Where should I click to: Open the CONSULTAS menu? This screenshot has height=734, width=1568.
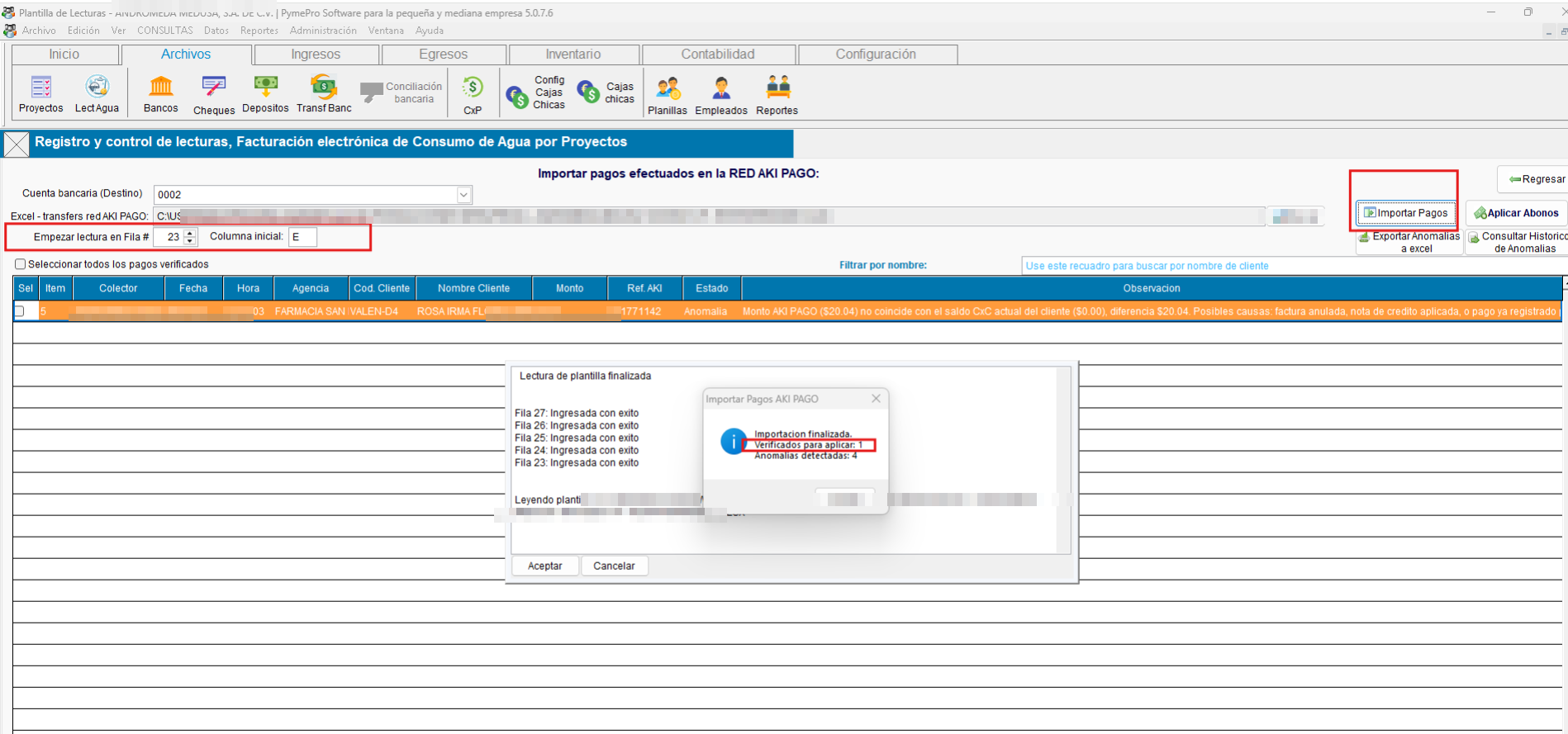tap(165, 31)
